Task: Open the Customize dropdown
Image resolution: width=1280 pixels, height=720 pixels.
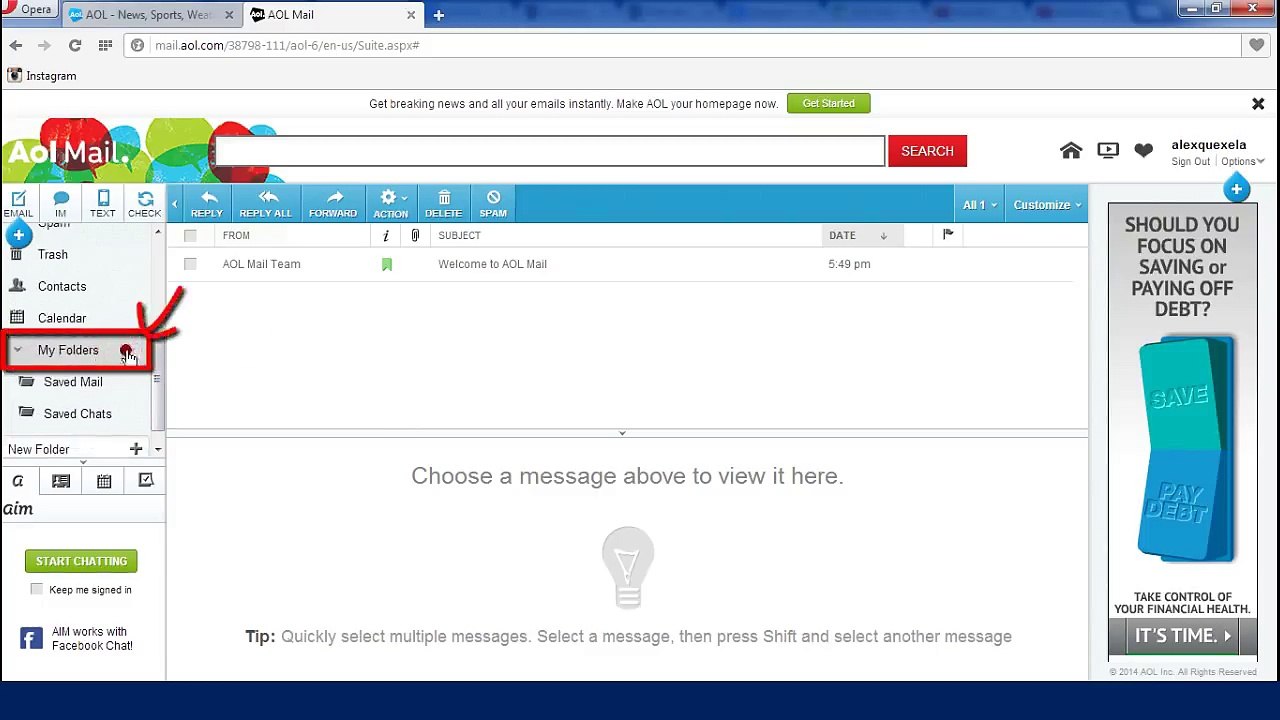Action: 1047,205
